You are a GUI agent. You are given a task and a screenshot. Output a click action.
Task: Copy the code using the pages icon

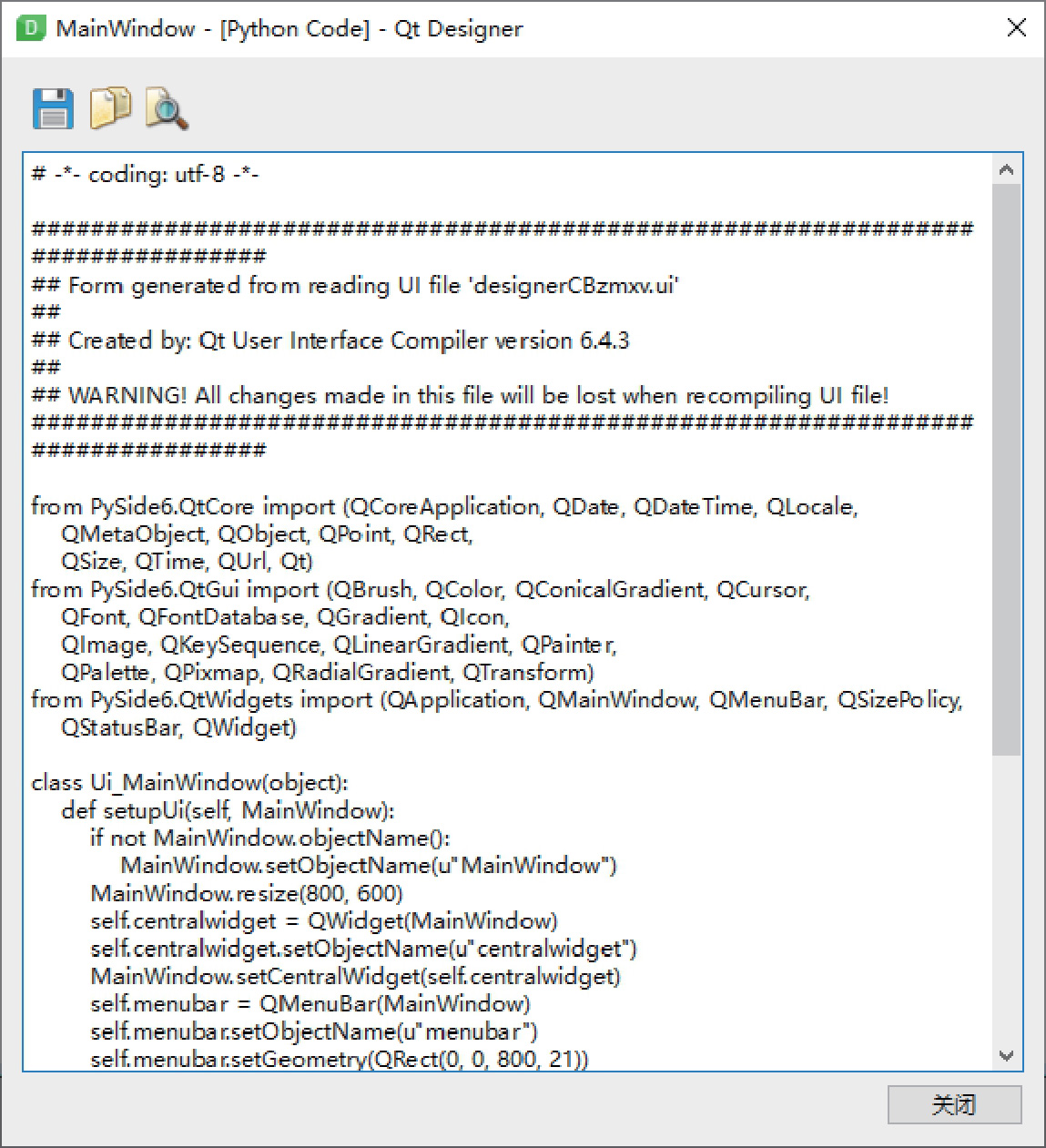[110, 108]
